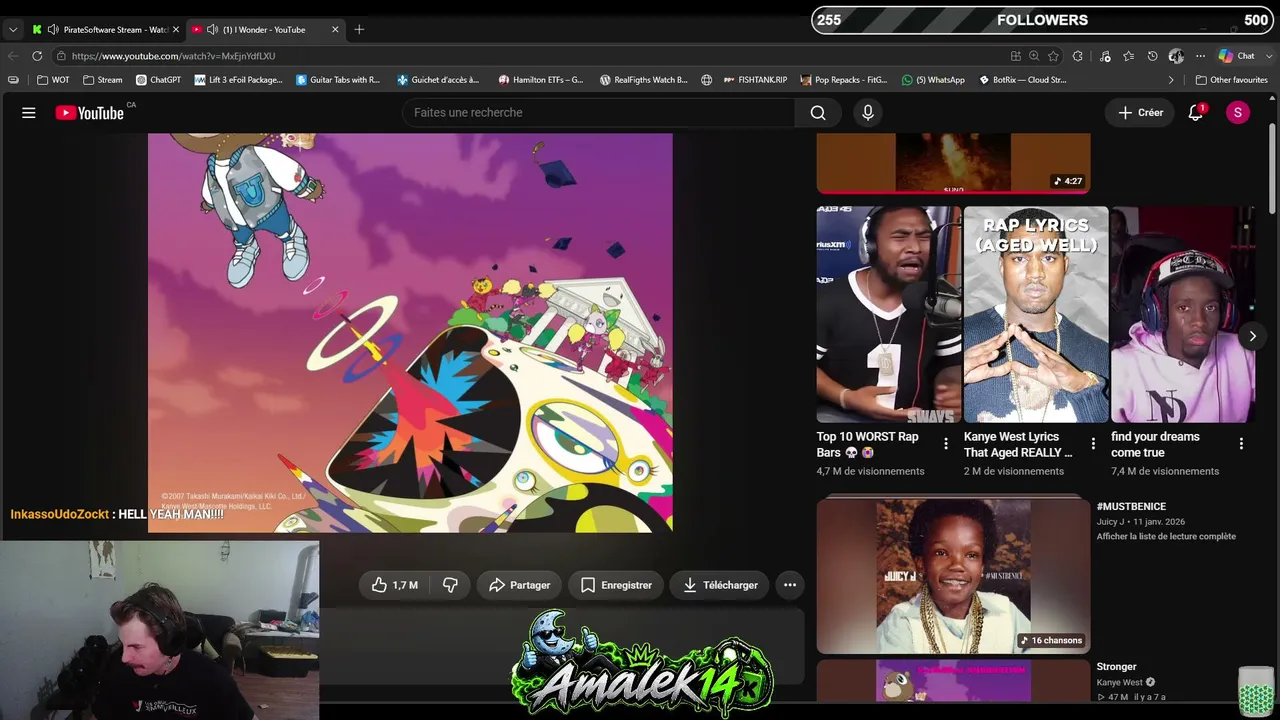Open the #MUSTBENICE playlist title
The height and width of the screenshot is (720, 1280).
[1131, 507]
